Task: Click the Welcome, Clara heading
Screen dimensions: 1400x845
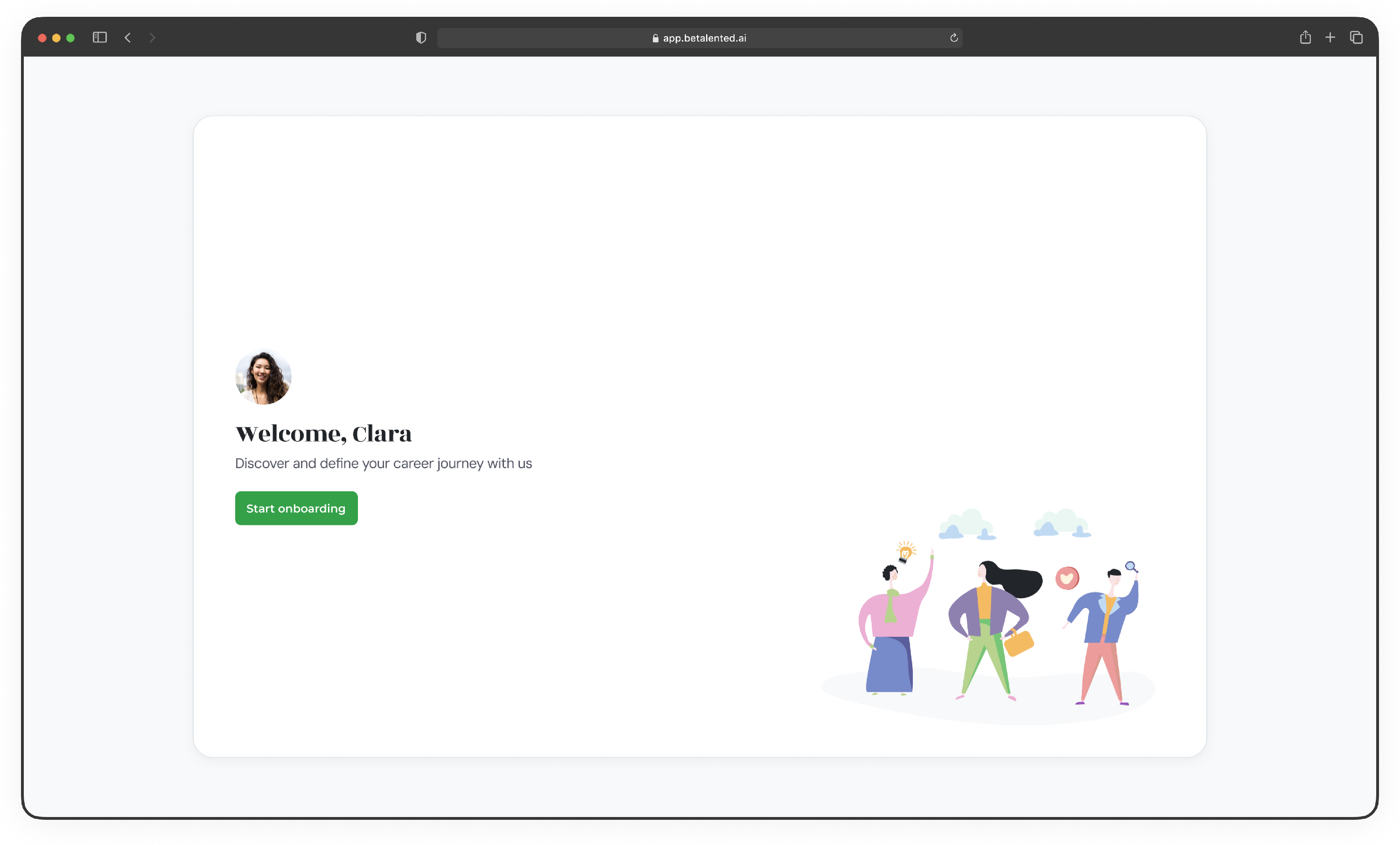Action: (x=323, y=433)
